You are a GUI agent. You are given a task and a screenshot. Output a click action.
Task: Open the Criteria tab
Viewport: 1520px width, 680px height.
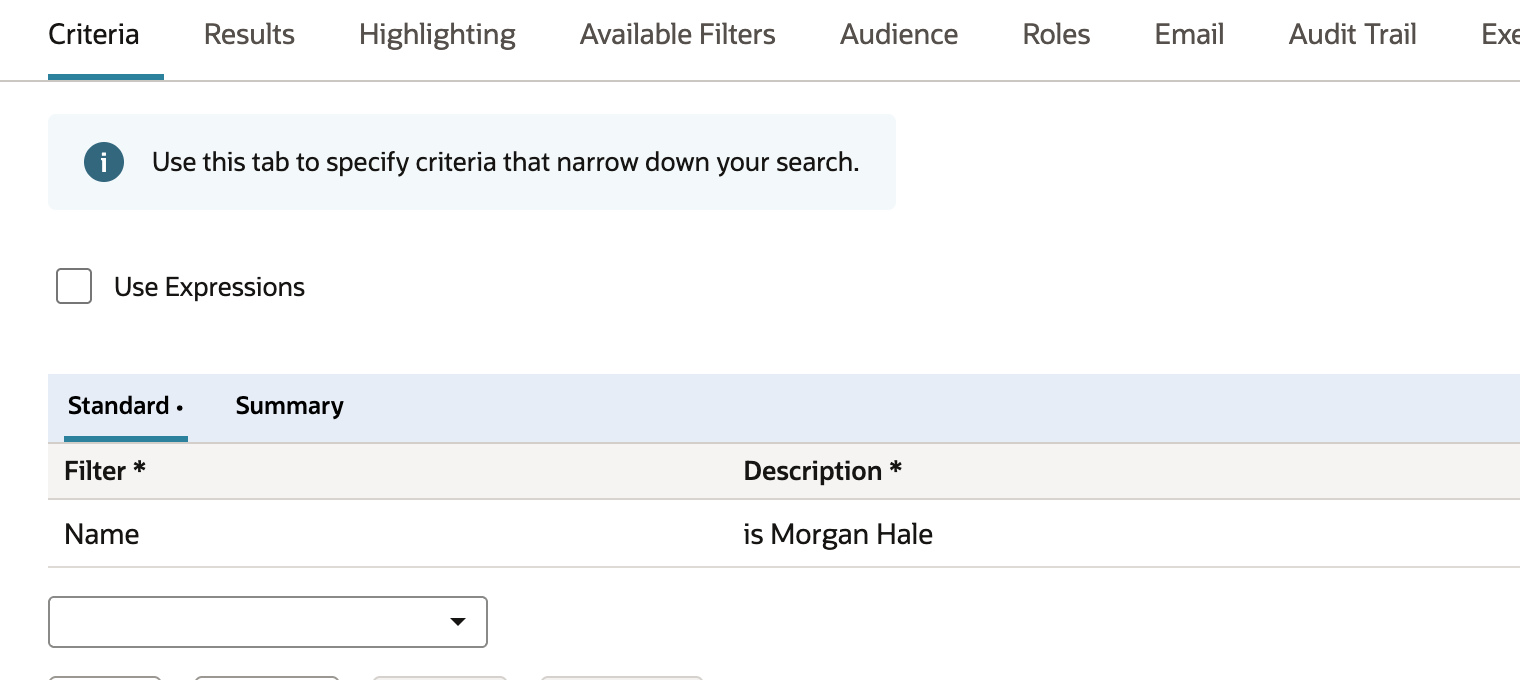pos(94,35)
